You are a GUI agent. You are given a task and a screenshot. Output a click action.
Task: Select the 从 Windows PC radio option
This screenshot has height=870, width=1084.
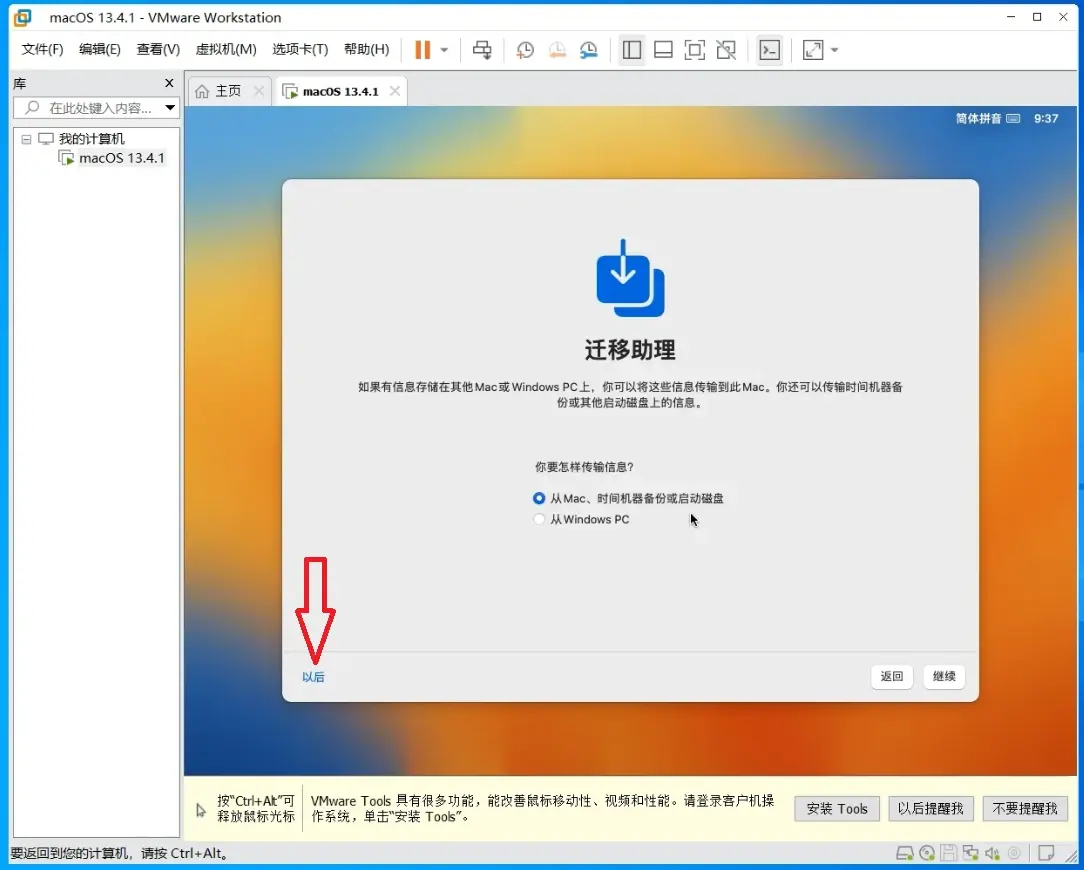pyautogui.click(x=581, y=519)
